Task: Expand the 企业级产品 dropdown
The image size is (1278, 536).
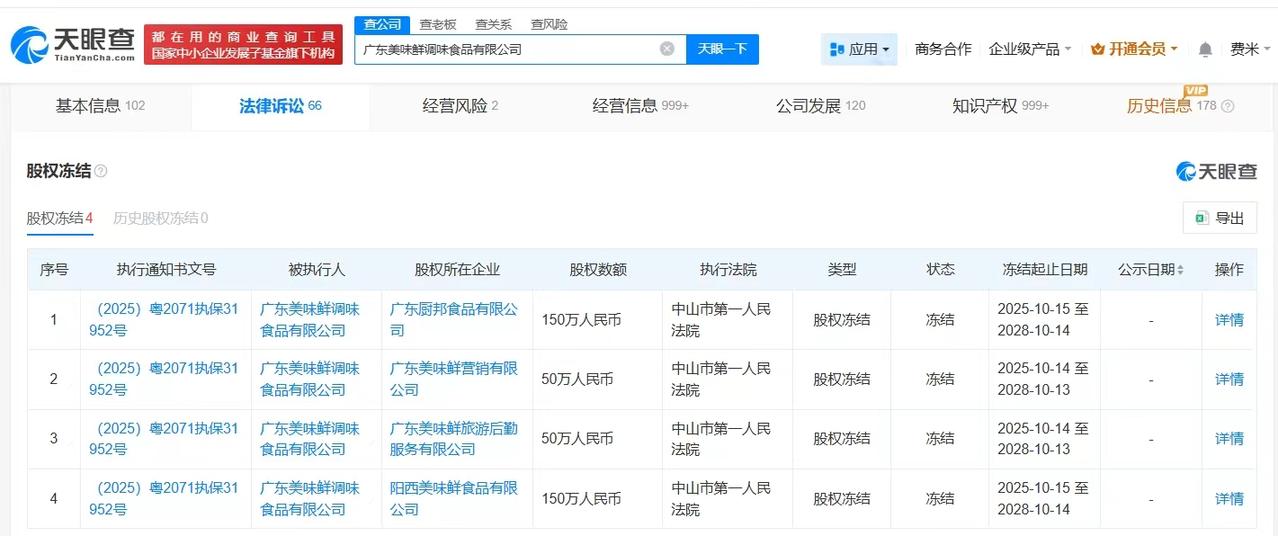Action: pyautogui.click(x=1030, y=49)
